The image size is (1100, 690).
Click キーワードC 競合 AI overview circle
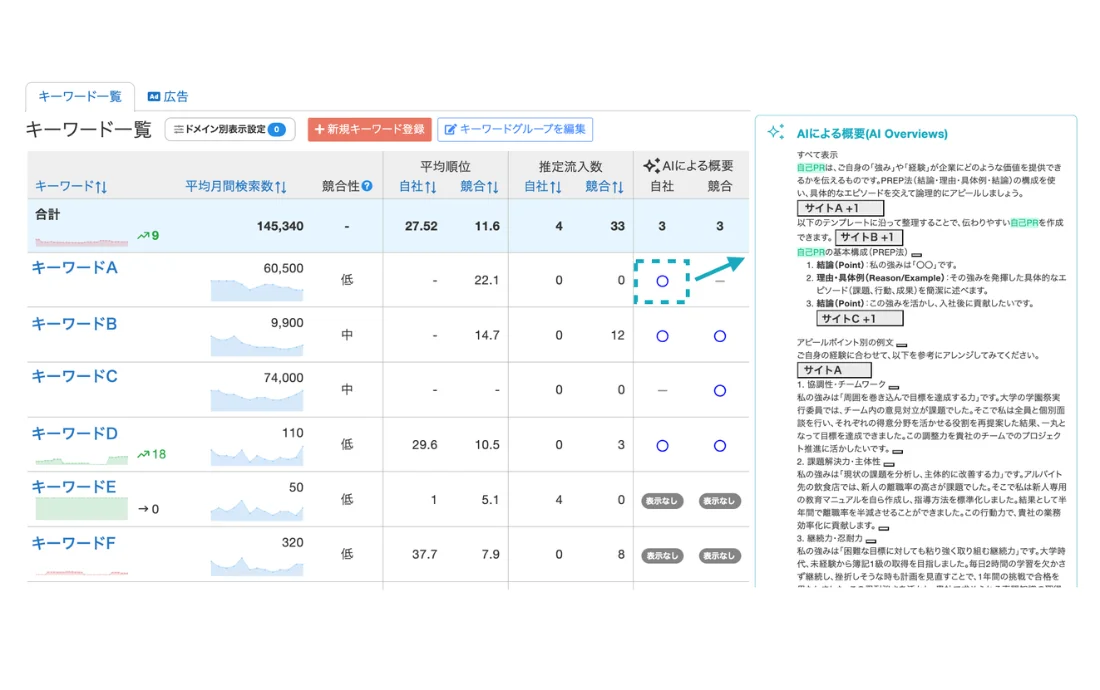click(x=720, y=391)
